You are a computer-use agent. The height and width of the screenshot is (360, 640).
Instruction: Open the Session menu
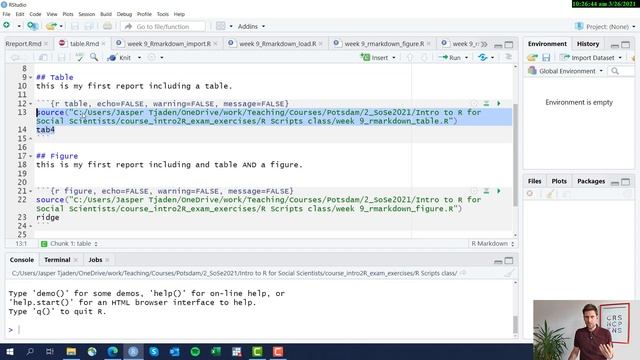(x=87, y=14)
